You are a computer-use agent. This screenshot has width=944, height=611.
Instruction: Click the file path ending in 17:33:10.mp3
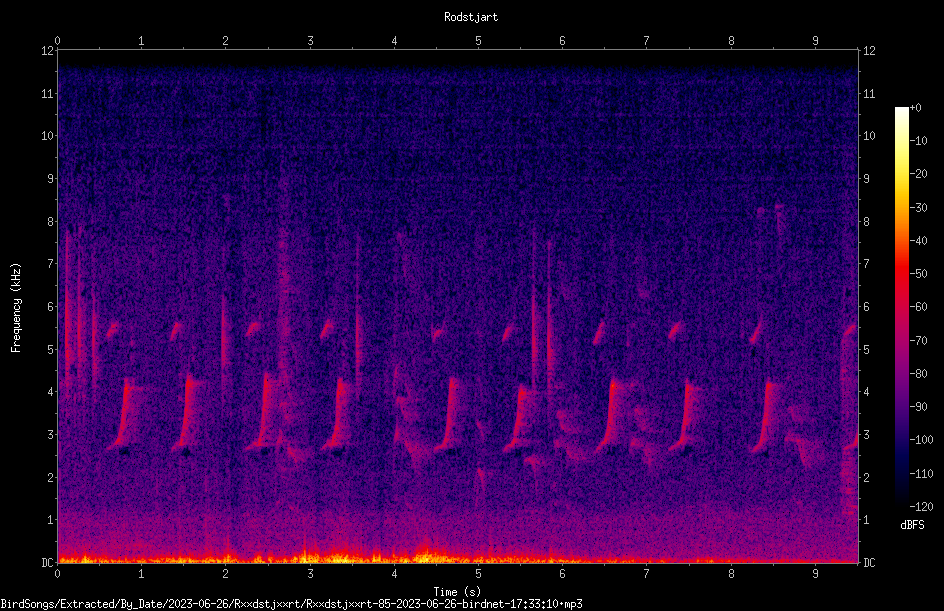[x=291, y=604]
